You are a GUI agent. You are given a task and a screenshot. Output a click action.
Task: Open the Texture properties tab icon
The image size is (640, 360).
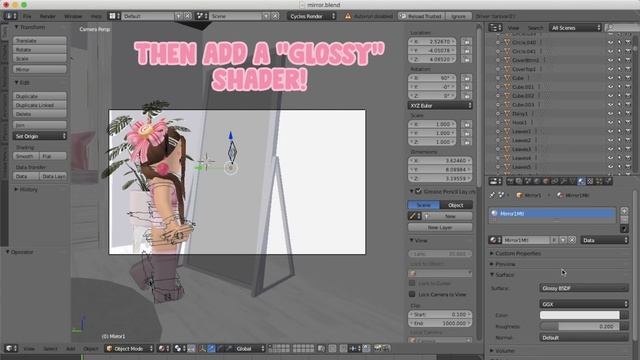click(590, 181)
